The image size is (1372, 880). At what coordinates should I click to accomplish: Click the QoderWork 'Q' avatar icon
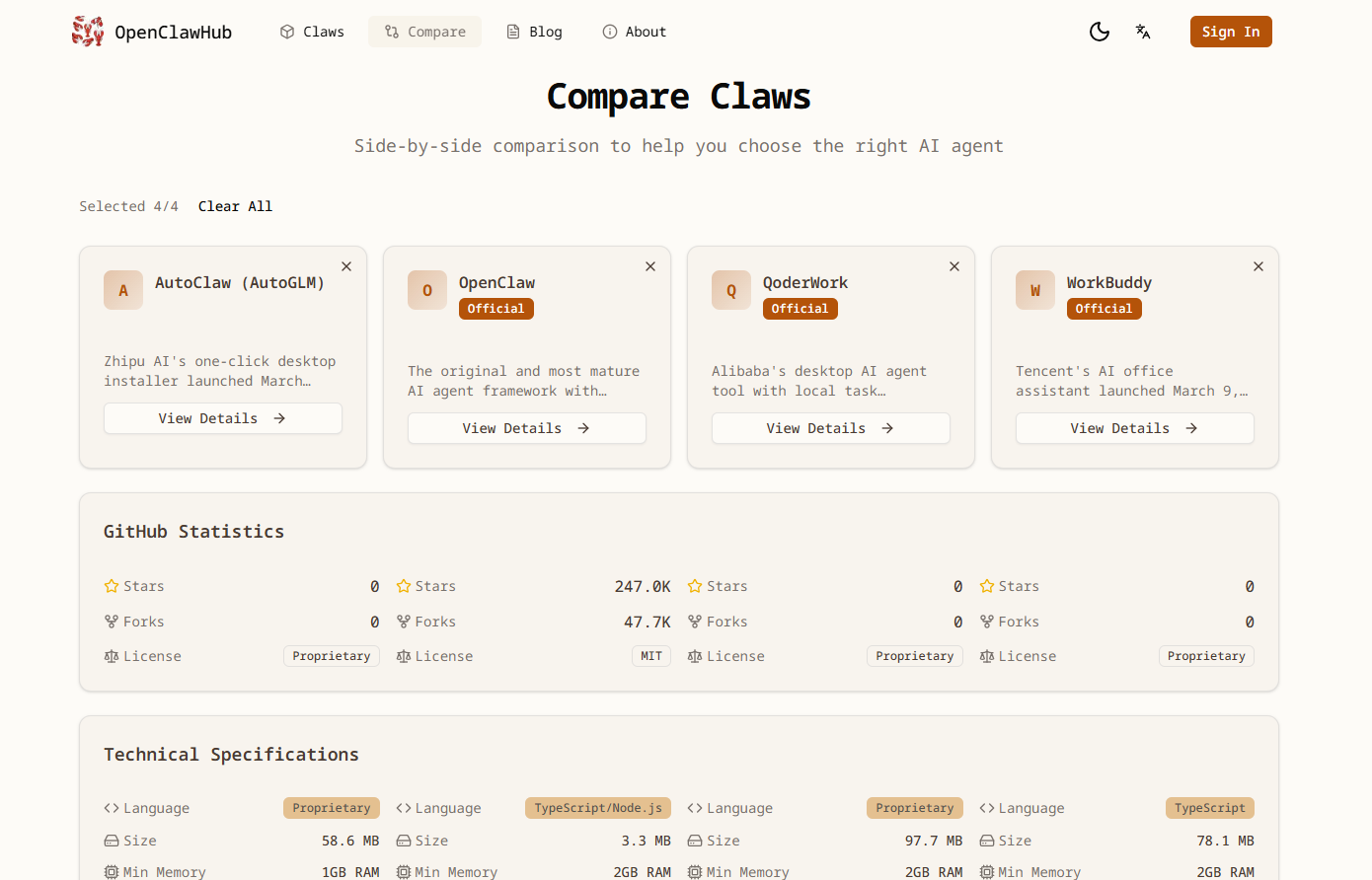(731, 290)
